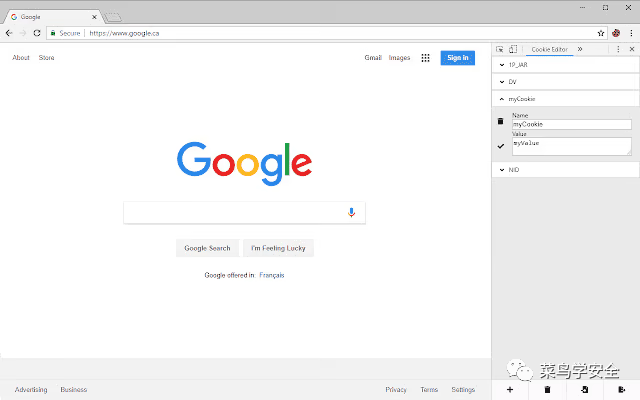The image size is (640, 400).
Task: Activate the DevTools inspect element tool
Action: point(500,49)
